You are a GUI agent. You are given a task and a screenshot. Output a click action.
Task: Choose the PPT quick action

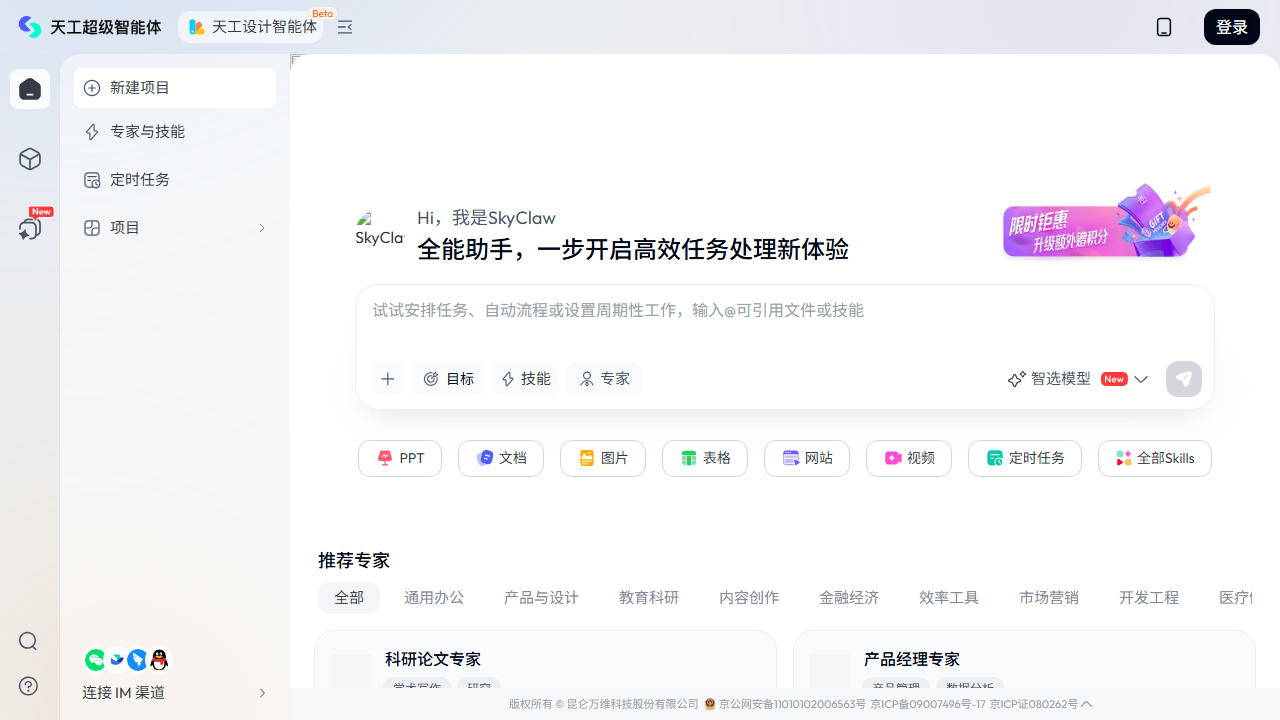pyautogui.click(x=400, y=458)
